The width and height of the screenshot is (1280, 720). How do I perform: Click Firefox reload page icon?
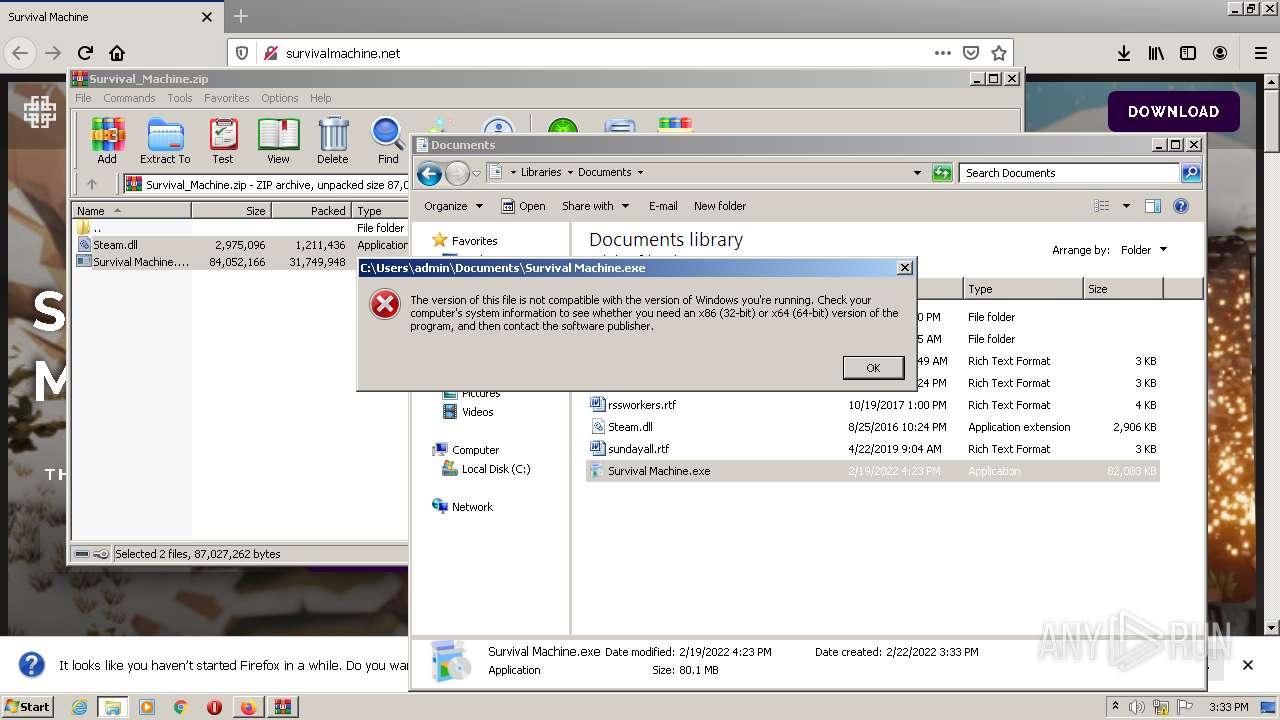85,53
